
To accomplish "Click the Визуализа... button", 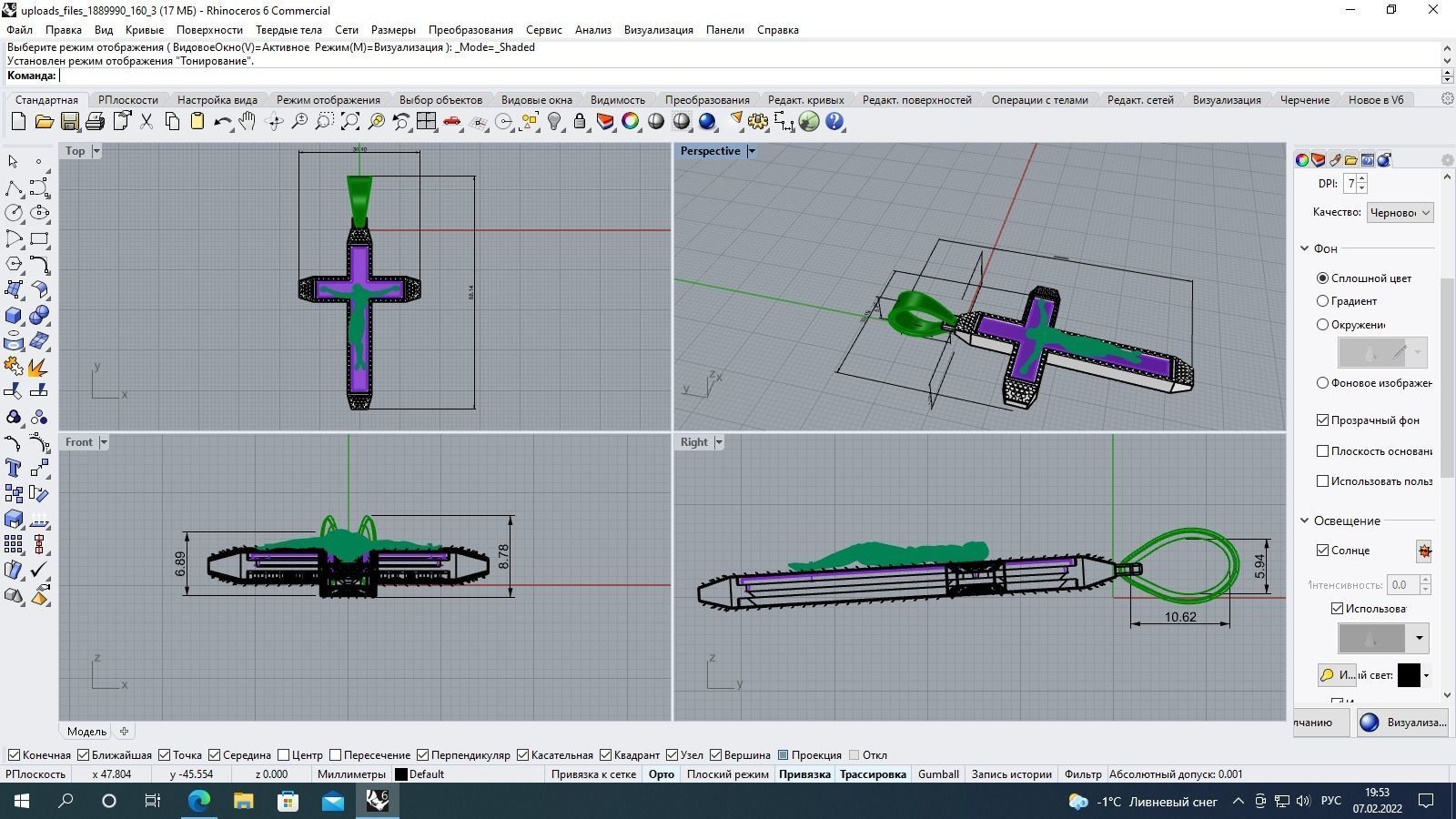I will click(x=1402, y=723).
